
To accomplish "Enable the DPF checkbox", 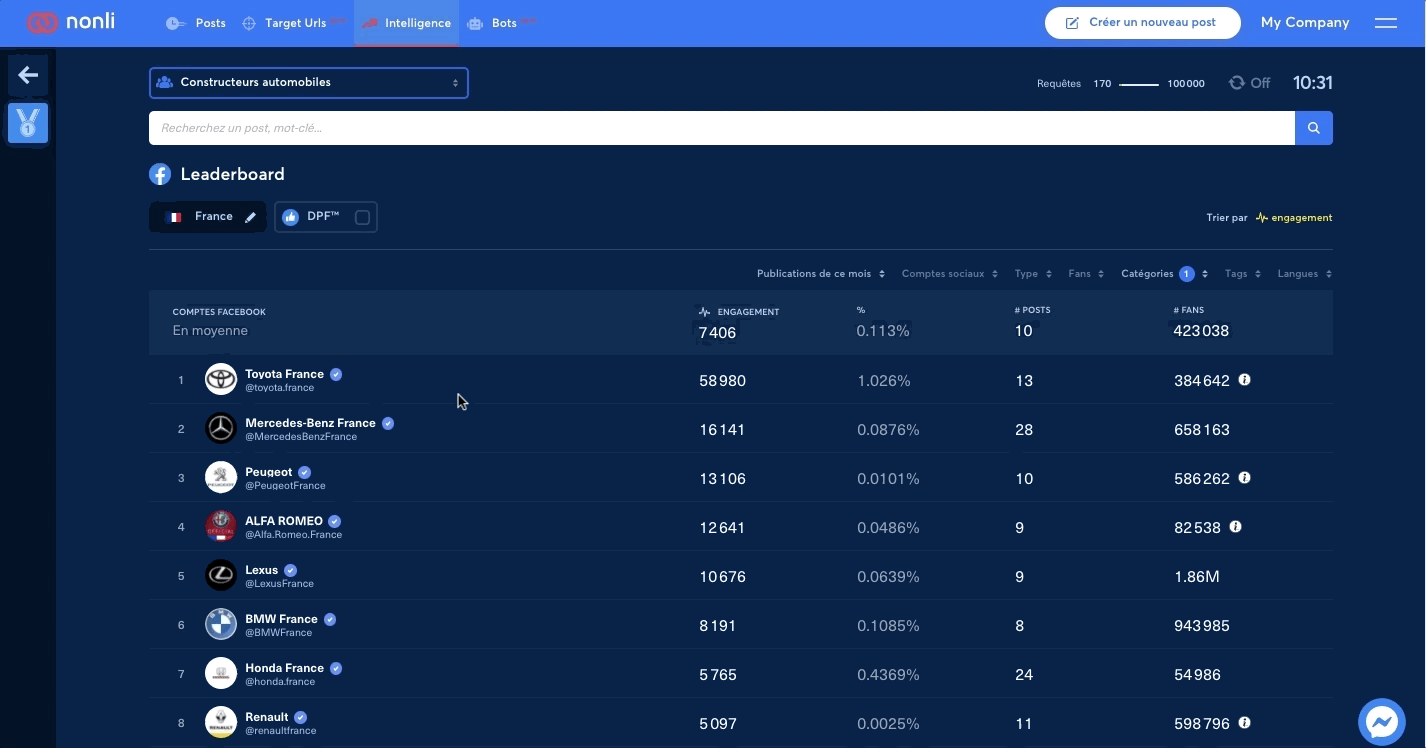I will [x=362, y=217].
